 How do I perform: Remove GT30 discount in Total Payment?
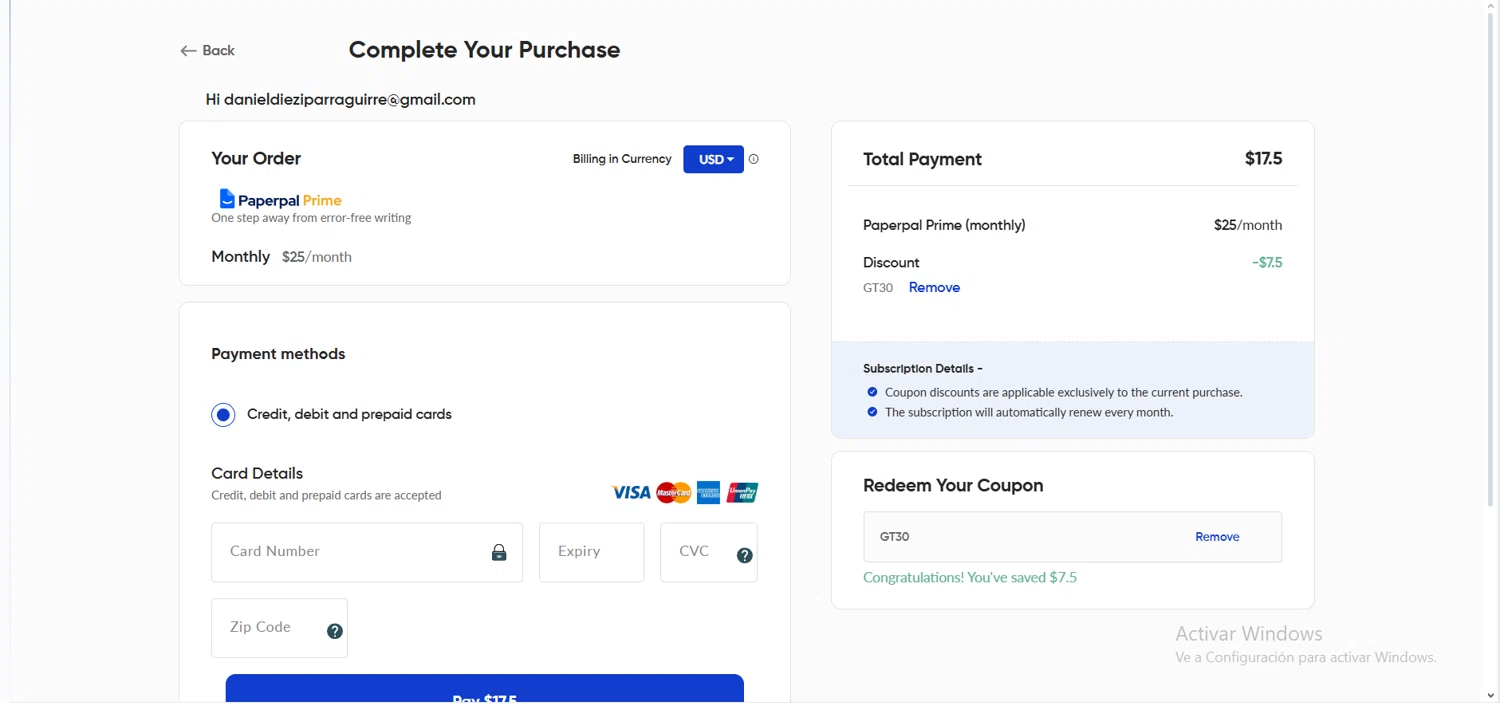[x=934, y=287]
